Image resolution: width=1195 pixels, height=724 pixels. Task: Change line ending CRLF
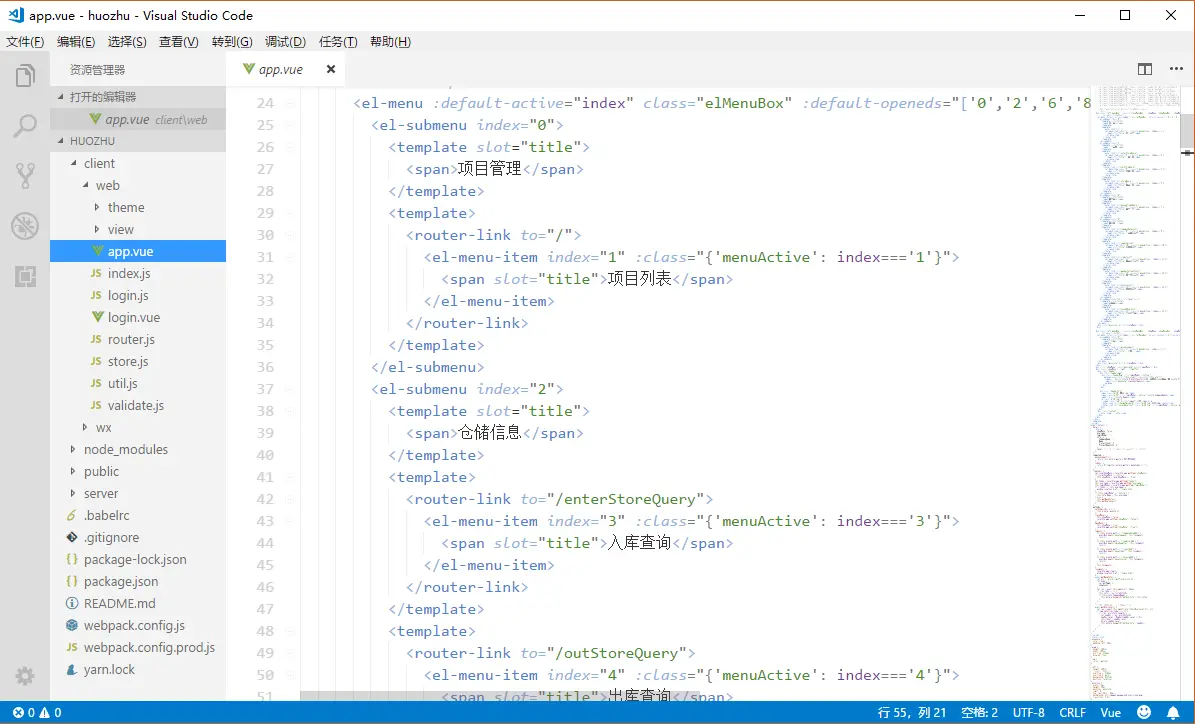click(x=1072, y=713)
